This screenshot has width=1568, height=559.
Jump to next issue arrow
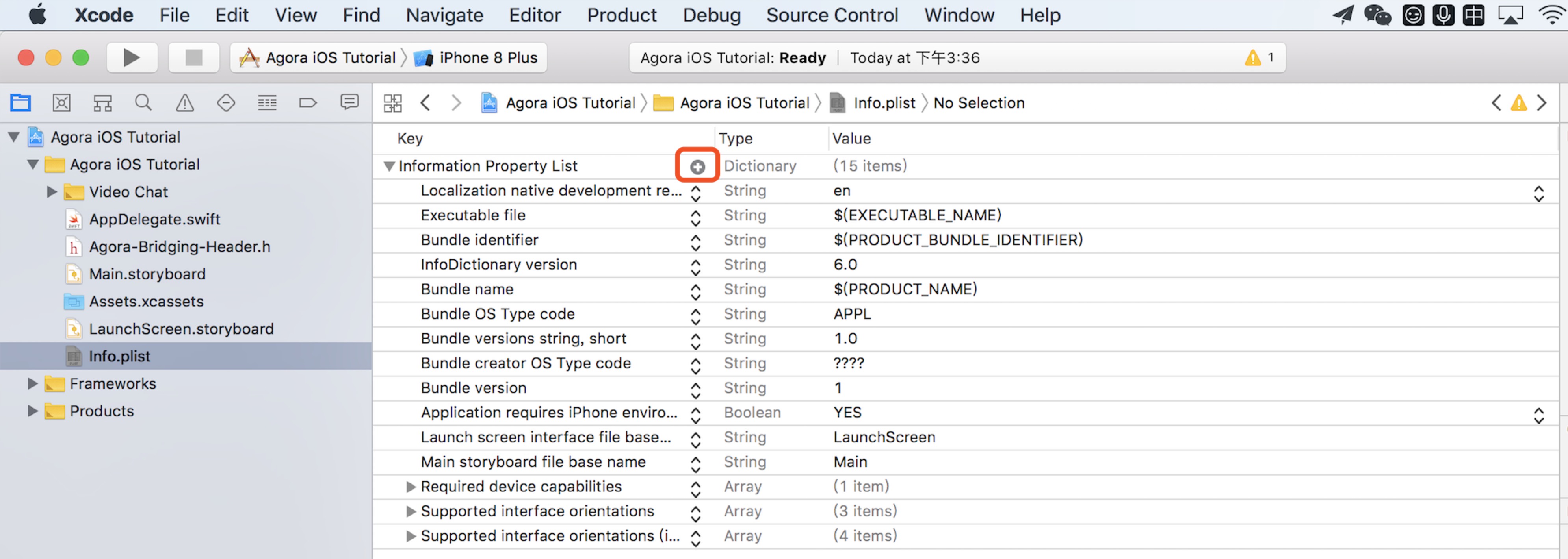click(x=1542, y=103)
